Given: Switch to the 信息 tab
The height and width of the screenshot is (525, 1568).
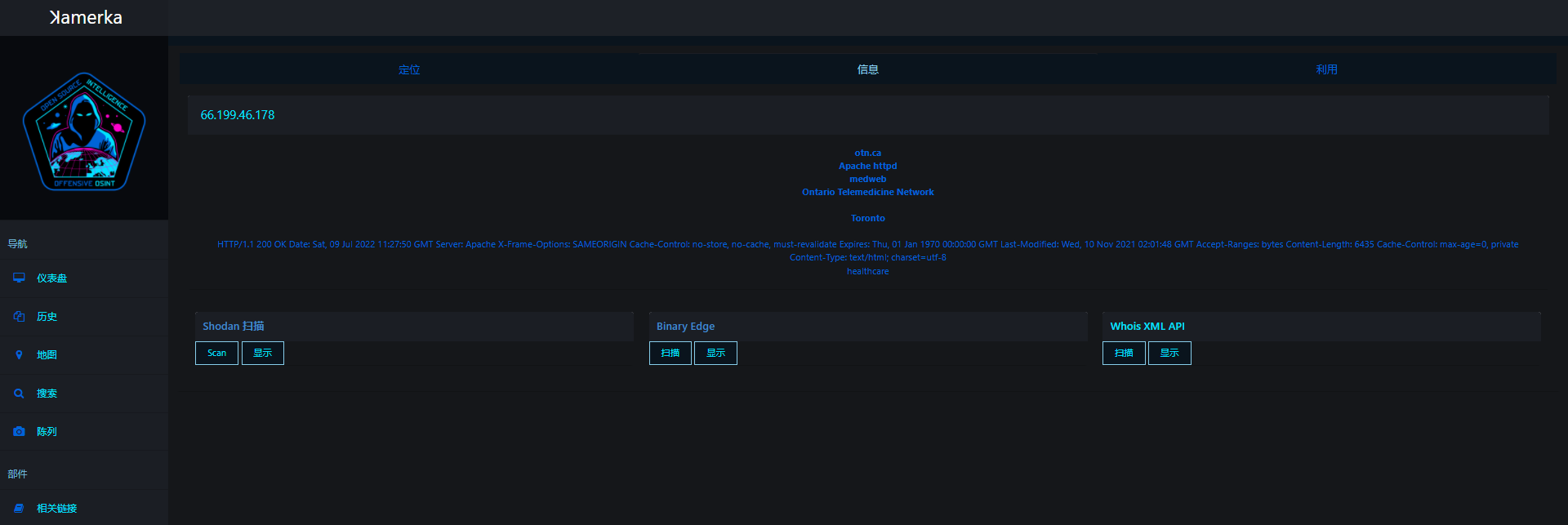Looking at the screenshot, I should (x=868, y=69).
